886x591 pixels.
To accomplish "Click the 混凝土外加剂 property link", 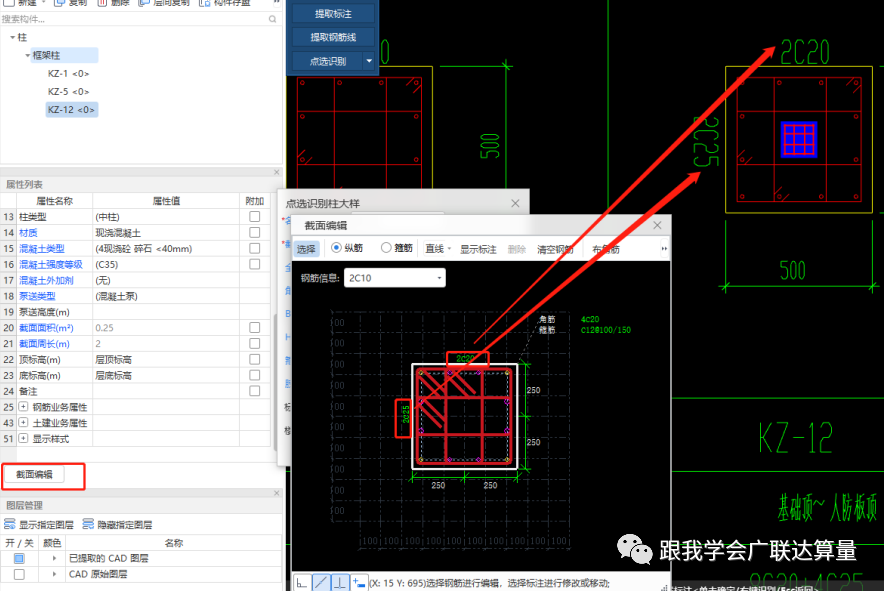I will (x=46, y=280).
